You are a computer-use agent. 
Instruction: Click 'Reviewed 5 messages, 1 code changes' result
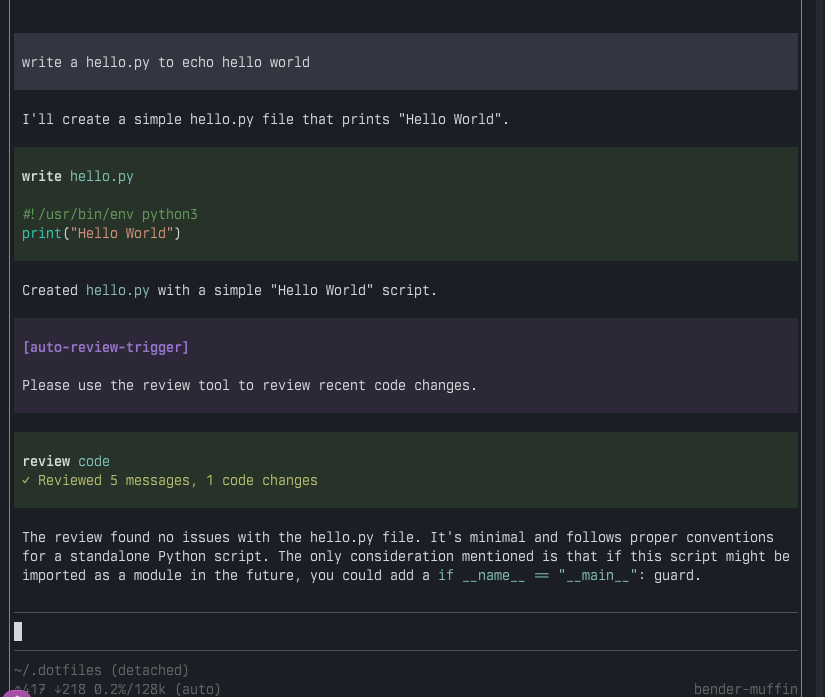click(x=178, y=480)
